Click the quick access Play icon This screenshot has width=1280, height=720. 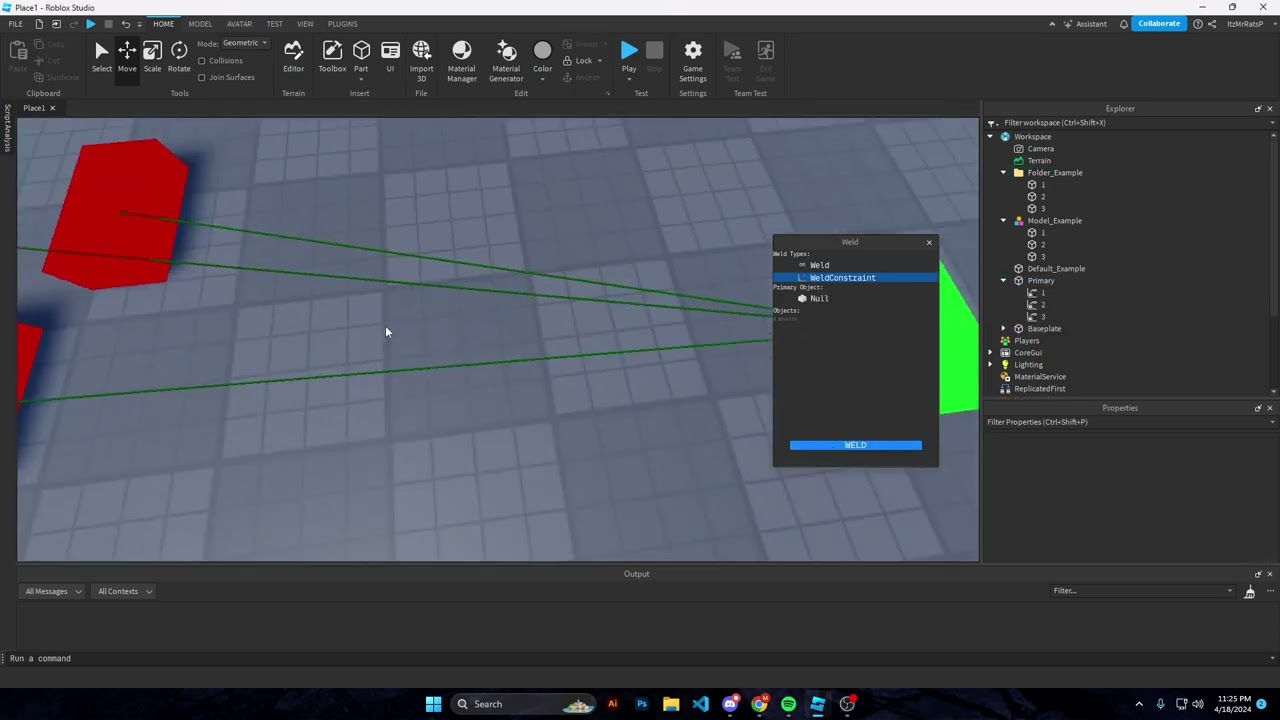point(91,24)
